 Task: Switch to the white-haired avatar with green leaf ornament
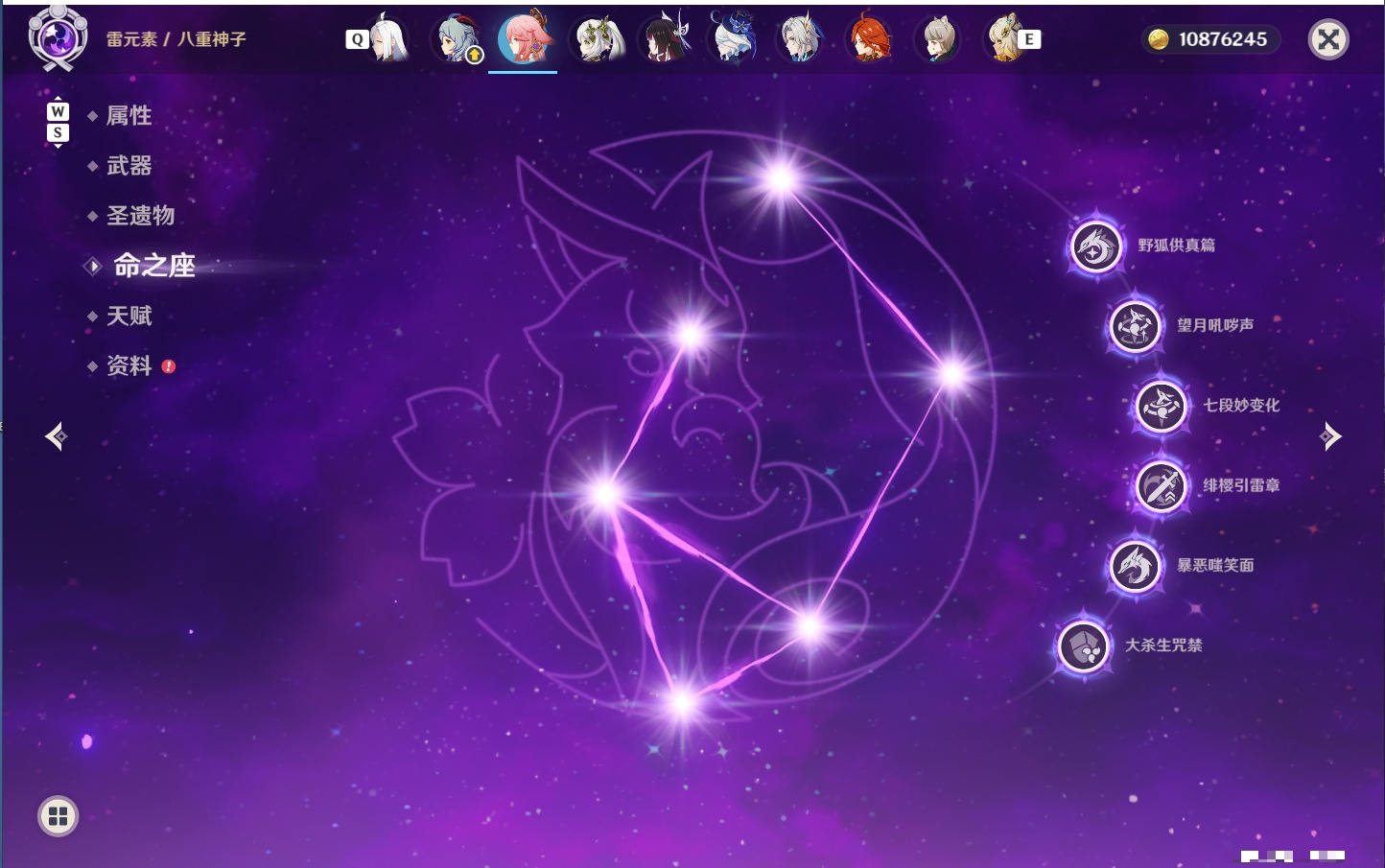click(x=599, y=39)
